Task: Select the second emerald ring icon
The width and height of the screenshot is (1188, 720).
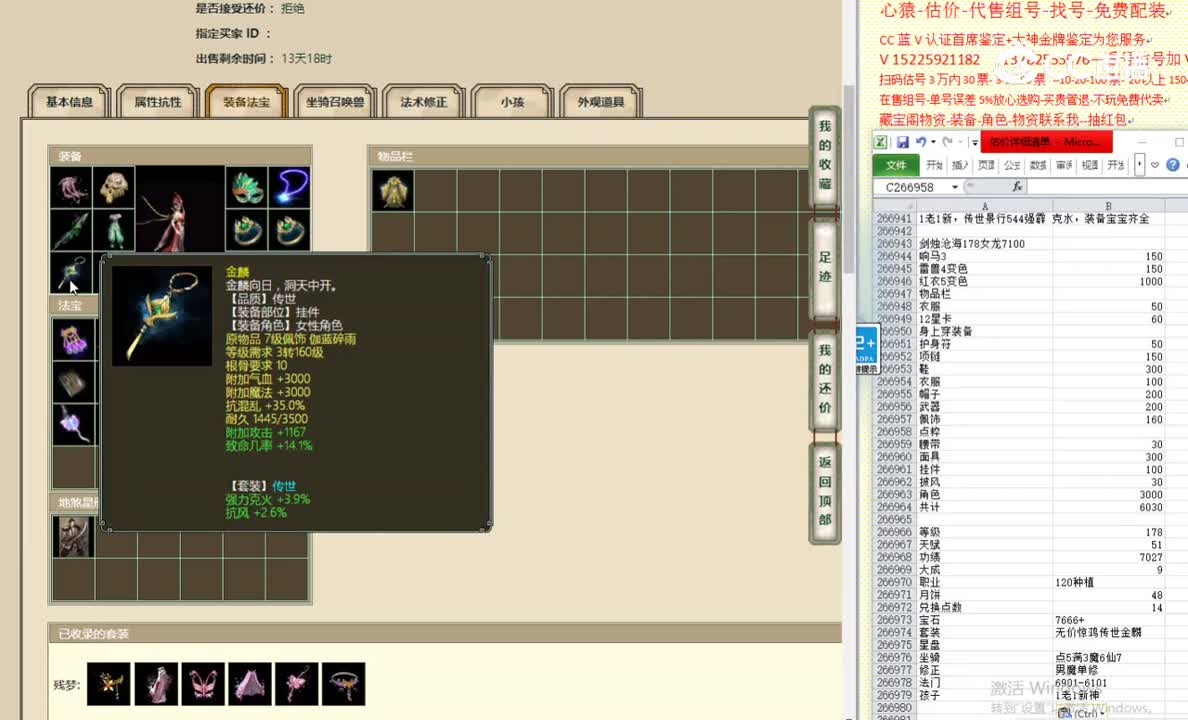Action: (289, 230)
